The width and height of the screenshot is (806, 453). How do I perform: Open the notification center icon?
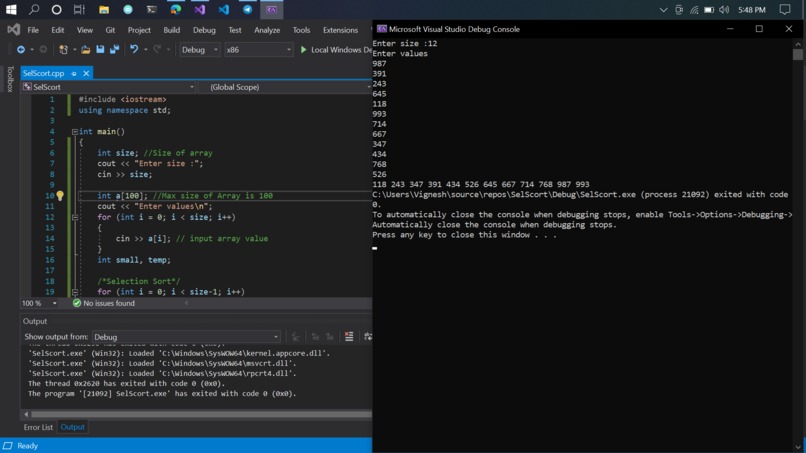pos(785,10)
